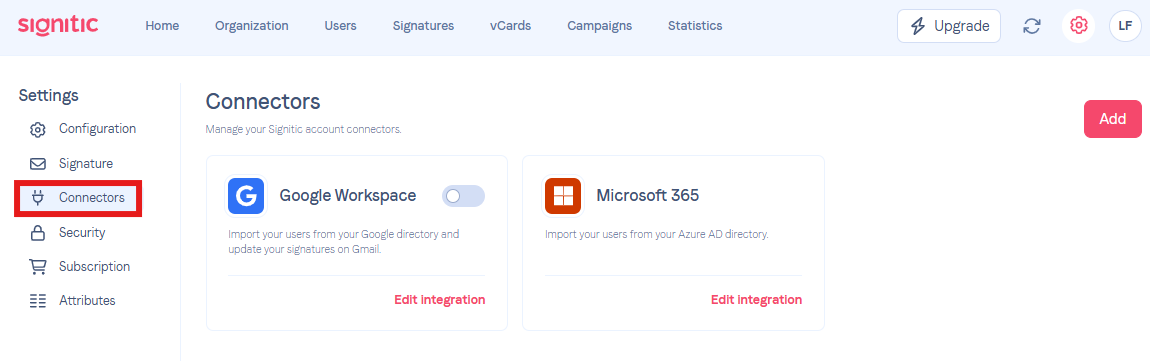Open the settings gear icon in header
This screenshot has height=361, width=1150.
tap(1078, 26)
